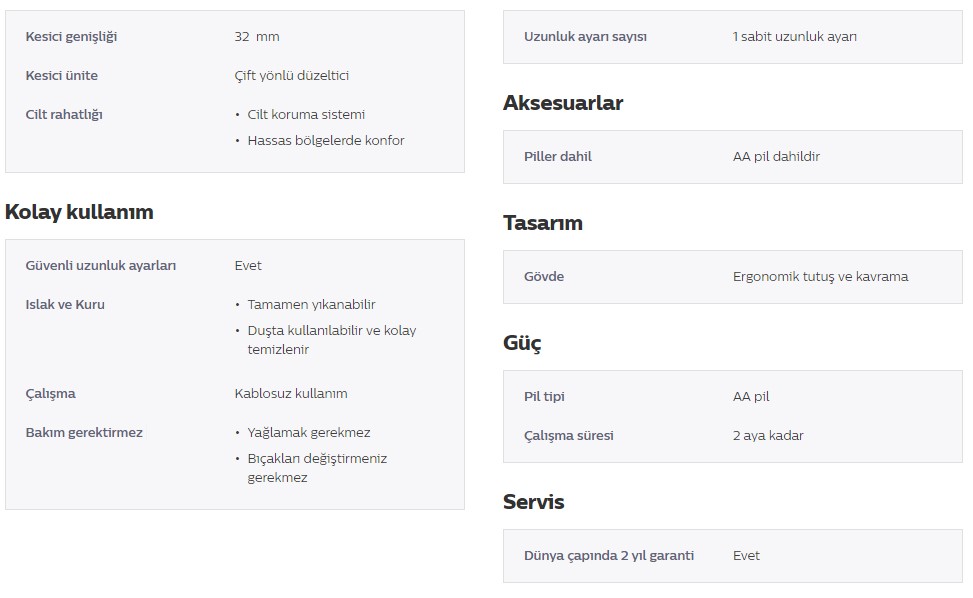The image size is (973, 598).
Task: Click Dünya çapında 2 yıl garanti label
Action: (609, 556)
